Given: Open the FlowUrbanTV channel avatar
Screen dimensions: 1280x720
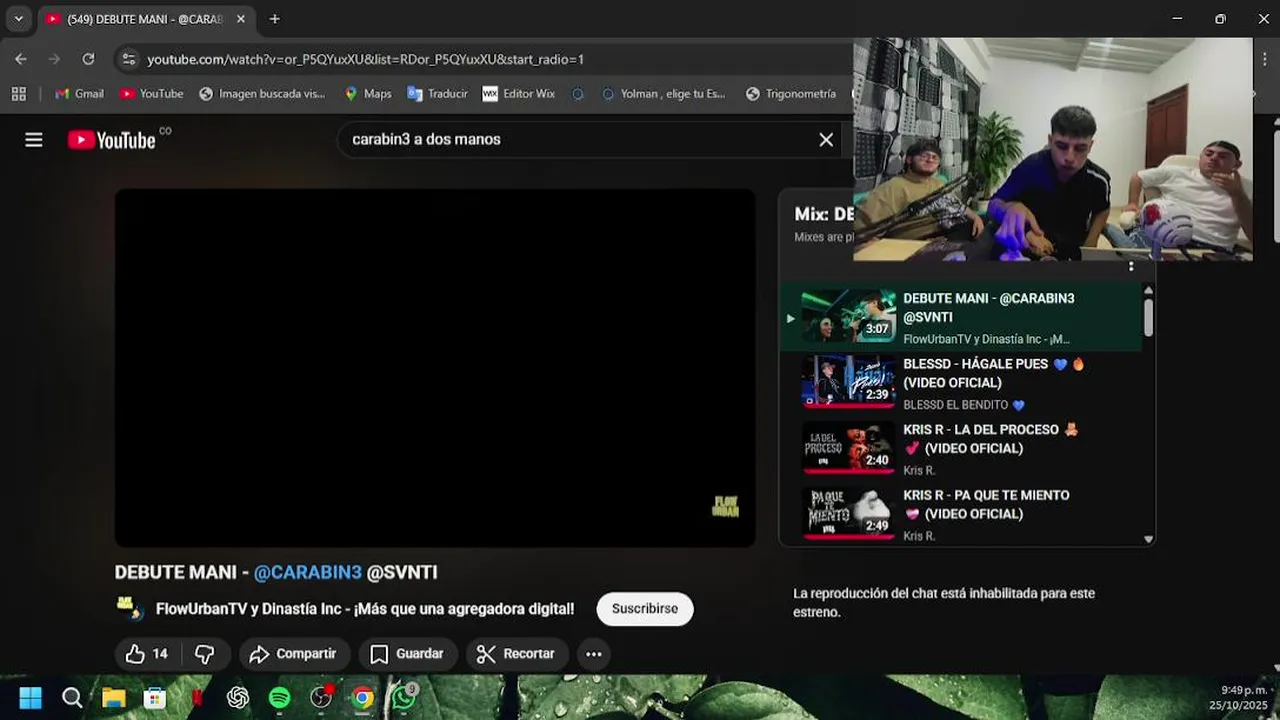Looking at the screenshot, I should pyautogui.click(x=130, y=608).
